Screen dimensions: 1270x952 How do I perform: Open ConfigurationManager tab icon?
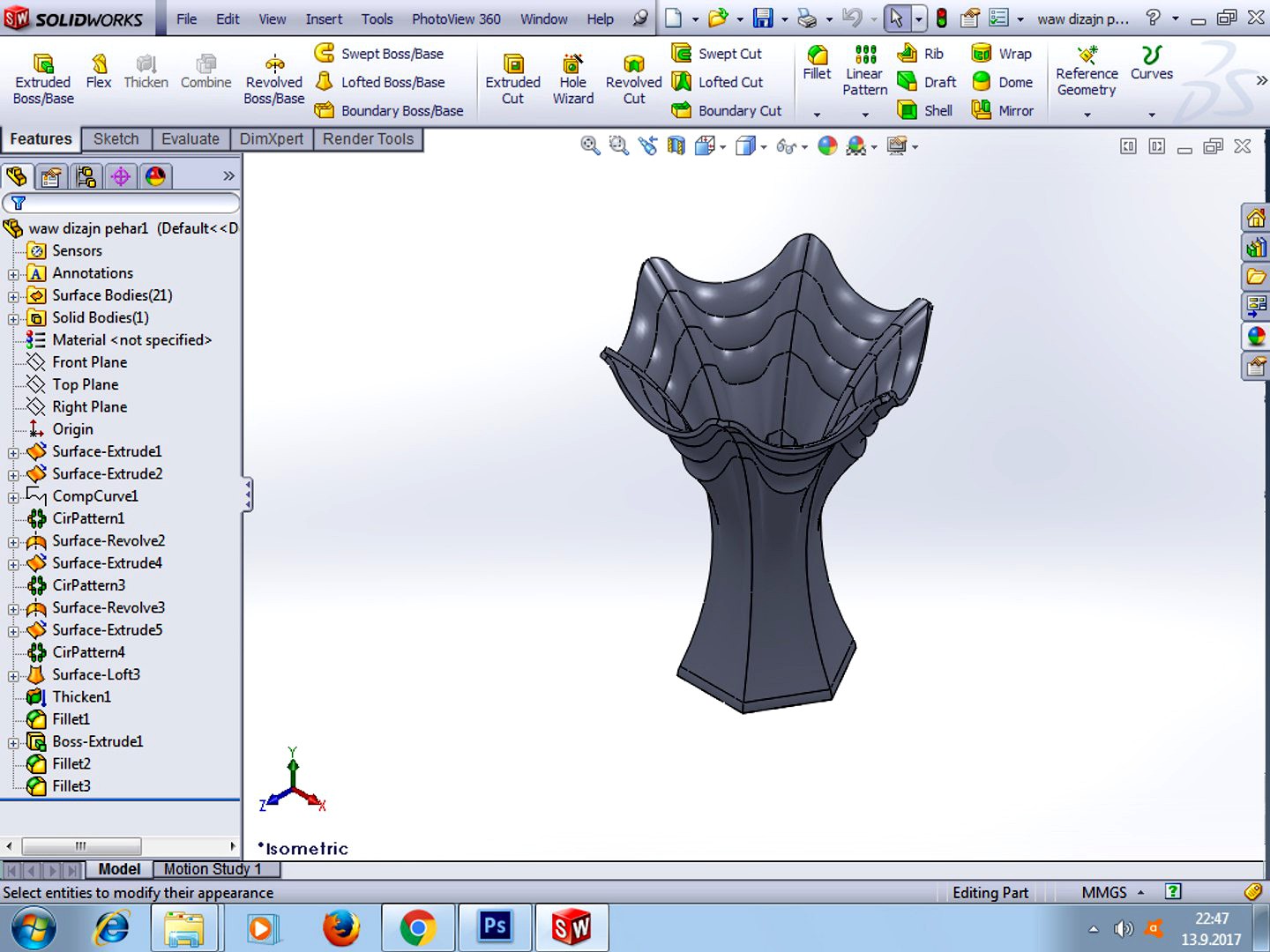tap(86, 177)
